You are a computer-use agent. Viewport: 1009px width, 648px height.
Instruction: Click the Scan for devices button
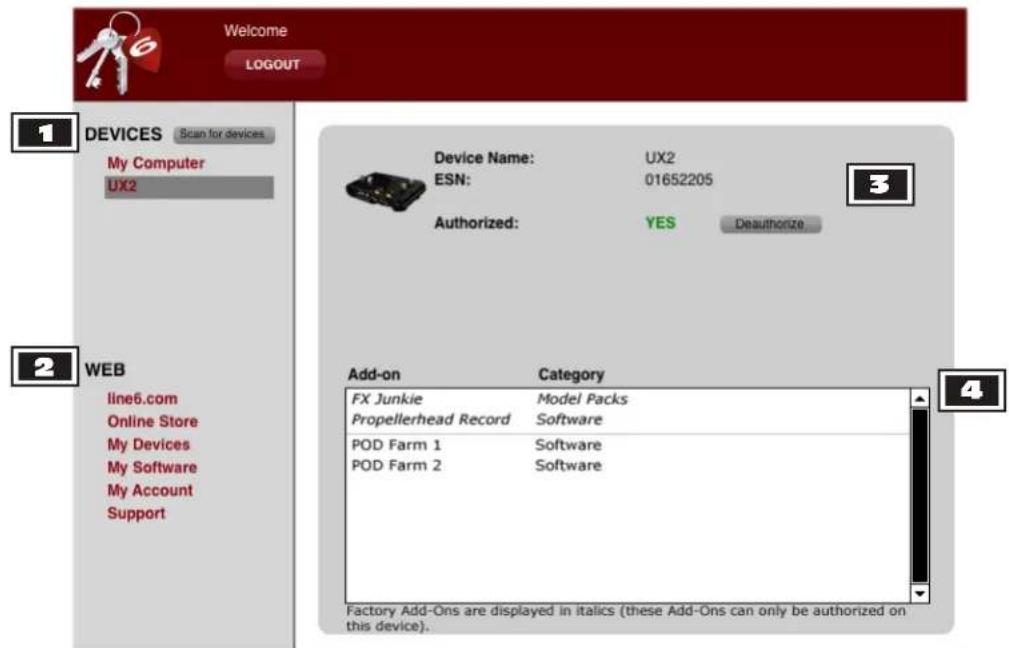(x=223, y=134)
